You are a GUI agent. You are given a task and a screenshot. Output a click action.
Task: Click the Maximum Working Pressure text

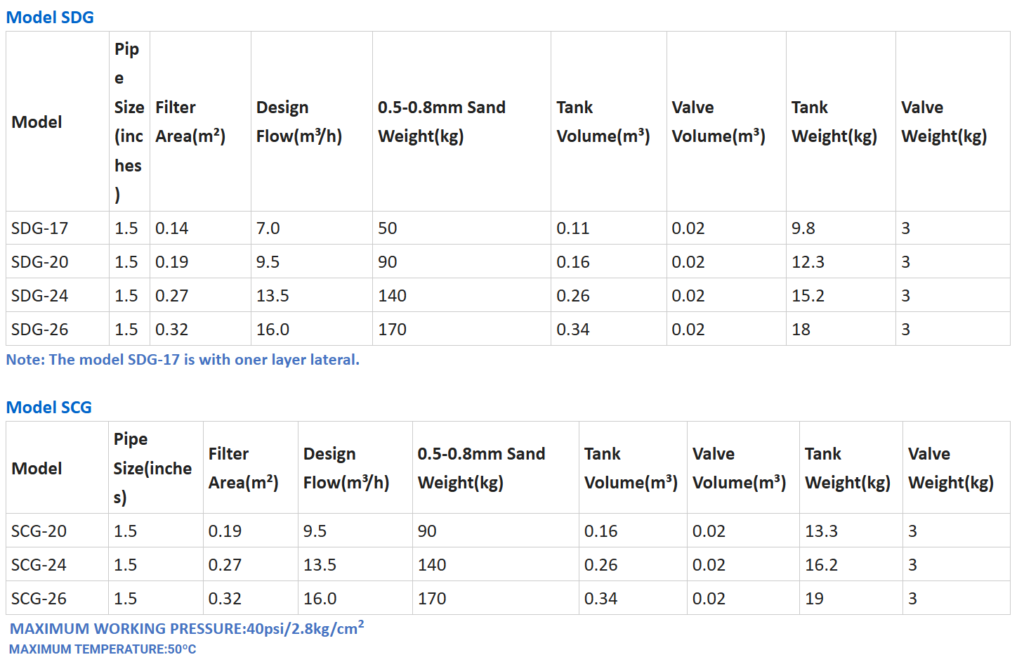[x=186, y=628]
